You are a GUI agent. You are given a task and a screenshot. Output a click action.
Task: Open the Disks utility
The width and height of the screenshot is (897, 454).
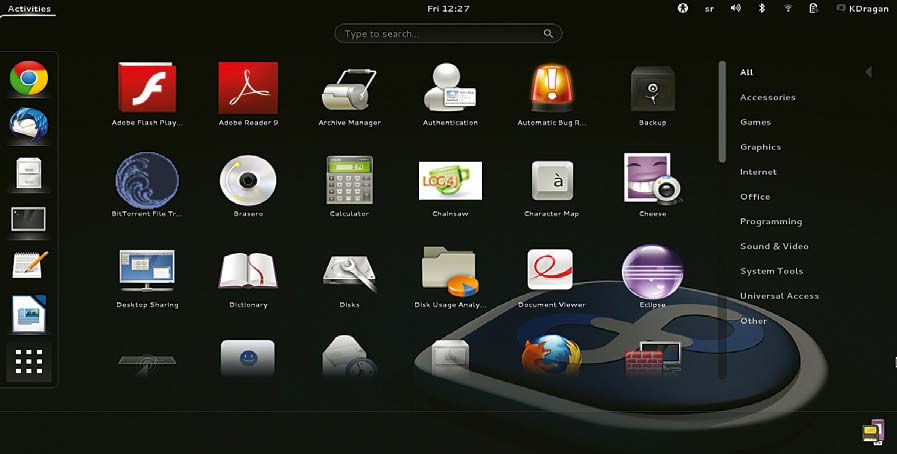coord(349,273)
